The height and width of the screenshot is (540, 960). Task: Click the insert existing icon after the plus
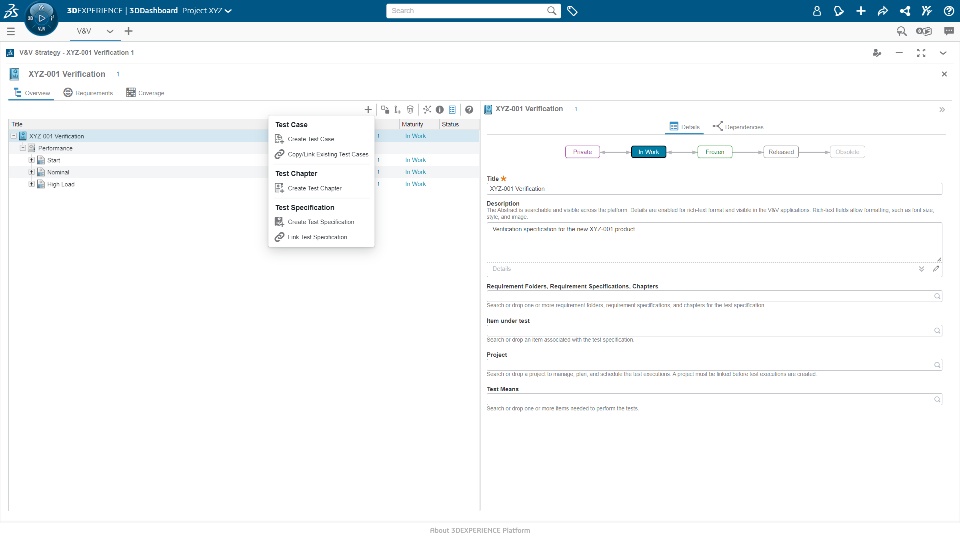[x=384, y=110]
